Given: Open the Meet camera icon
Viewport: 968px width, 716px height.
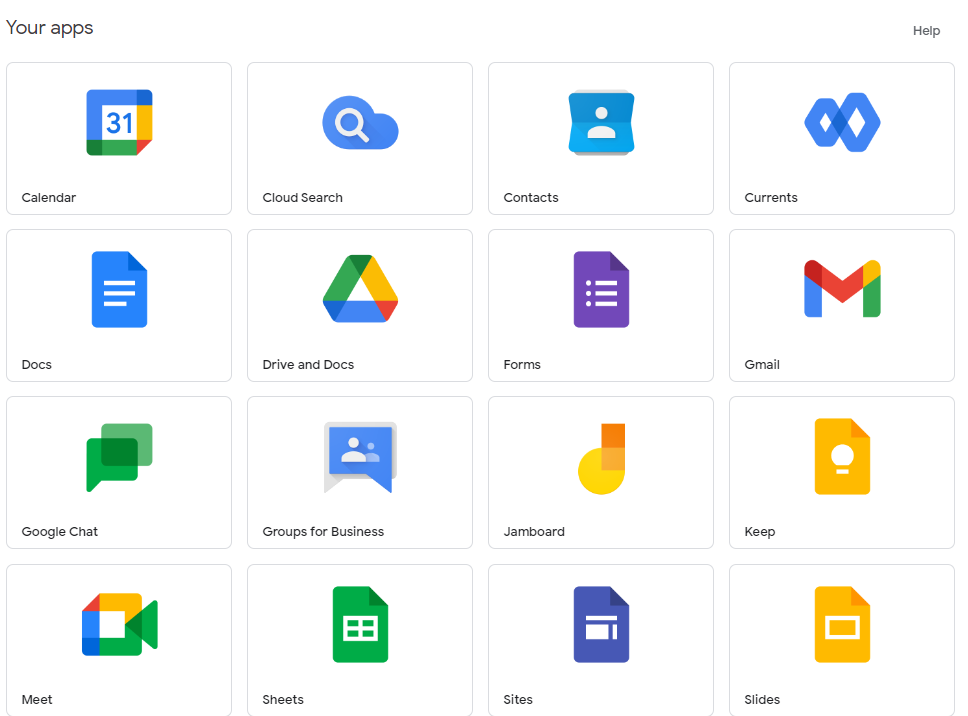Looking at the screenshot, I should 120,624.
